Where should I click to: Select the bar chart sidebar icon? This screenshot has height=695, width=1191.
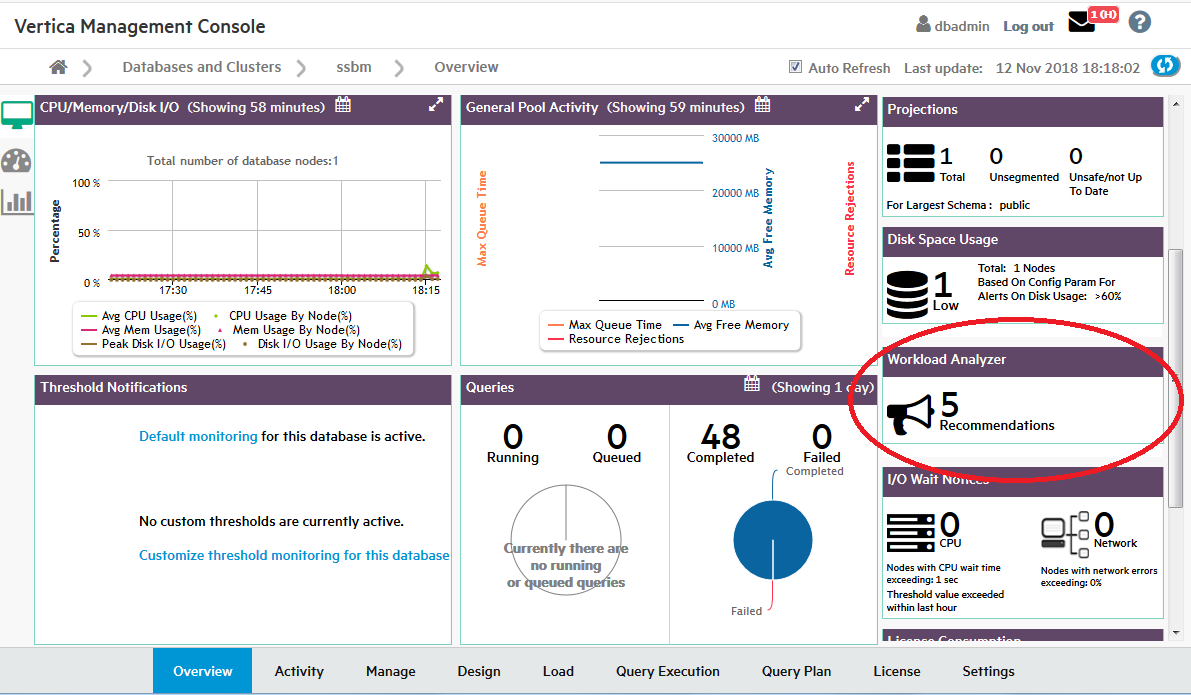tap(17, 202)
